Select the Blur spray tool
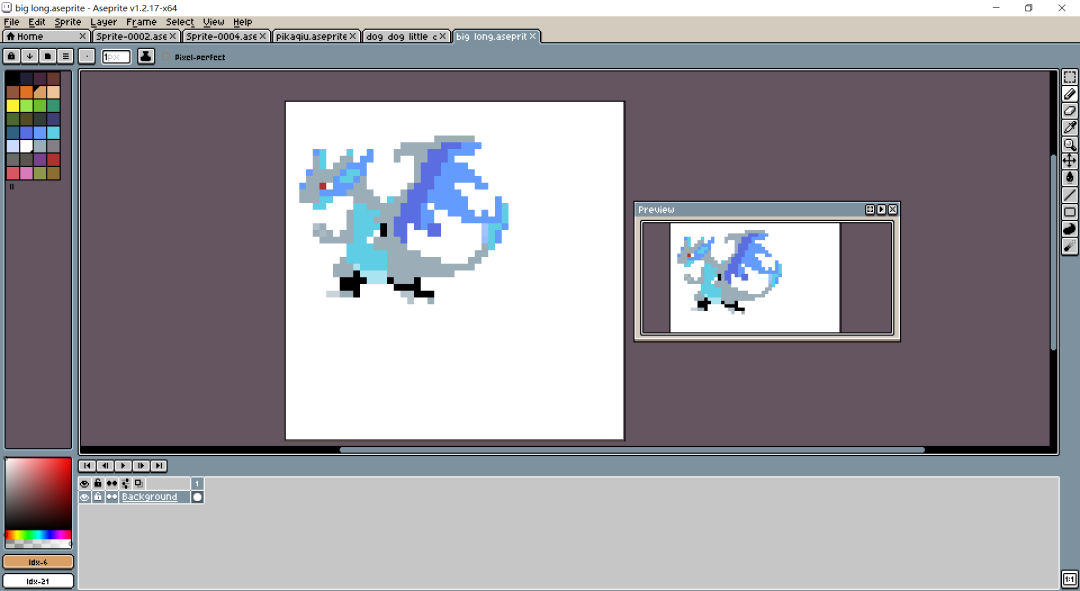The image size is (1080, 591). click(x=1070, y=245)
